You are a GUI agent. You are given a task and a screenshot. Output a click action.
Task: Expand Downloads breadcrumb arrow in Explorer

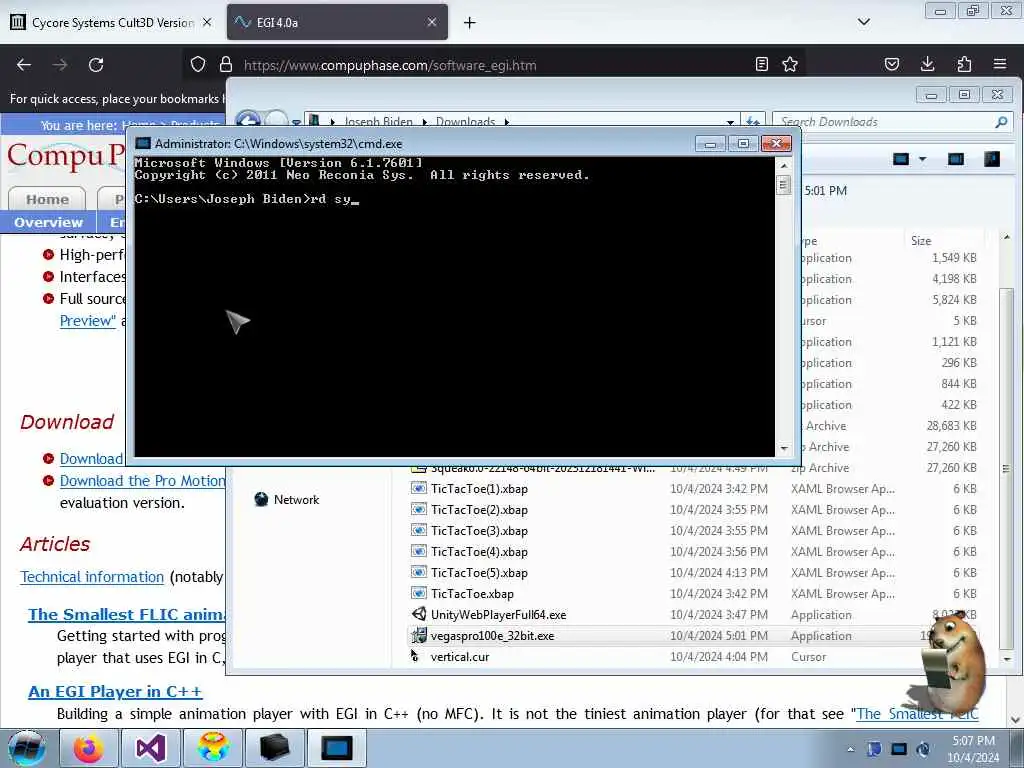pos(506,122)
